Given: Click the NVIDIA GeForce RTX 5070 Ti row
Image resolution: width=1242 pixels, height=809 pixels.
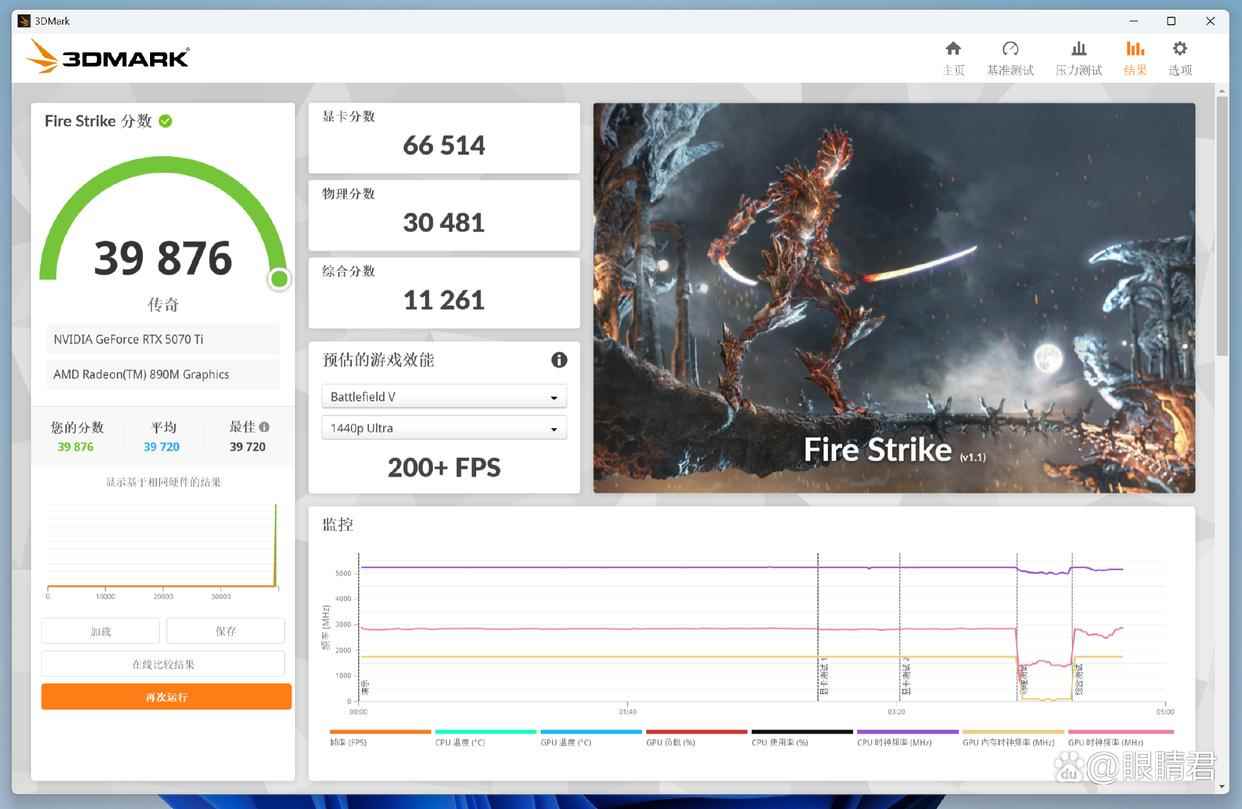Looking at the screenshot, I should [x=163, y=339].
